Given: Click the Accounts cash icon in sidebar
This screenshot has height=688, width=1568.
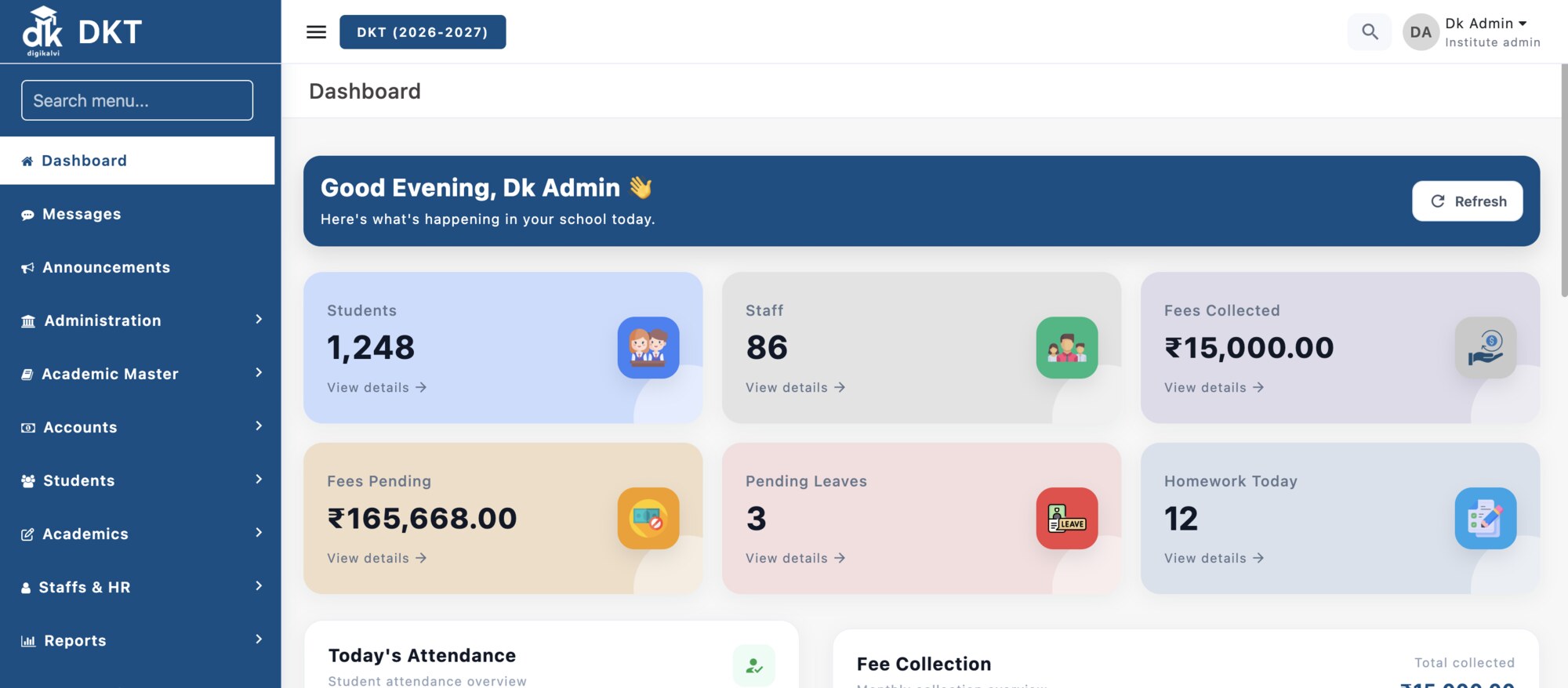Looking at the screenshot, I should click(x=28, y=428).
